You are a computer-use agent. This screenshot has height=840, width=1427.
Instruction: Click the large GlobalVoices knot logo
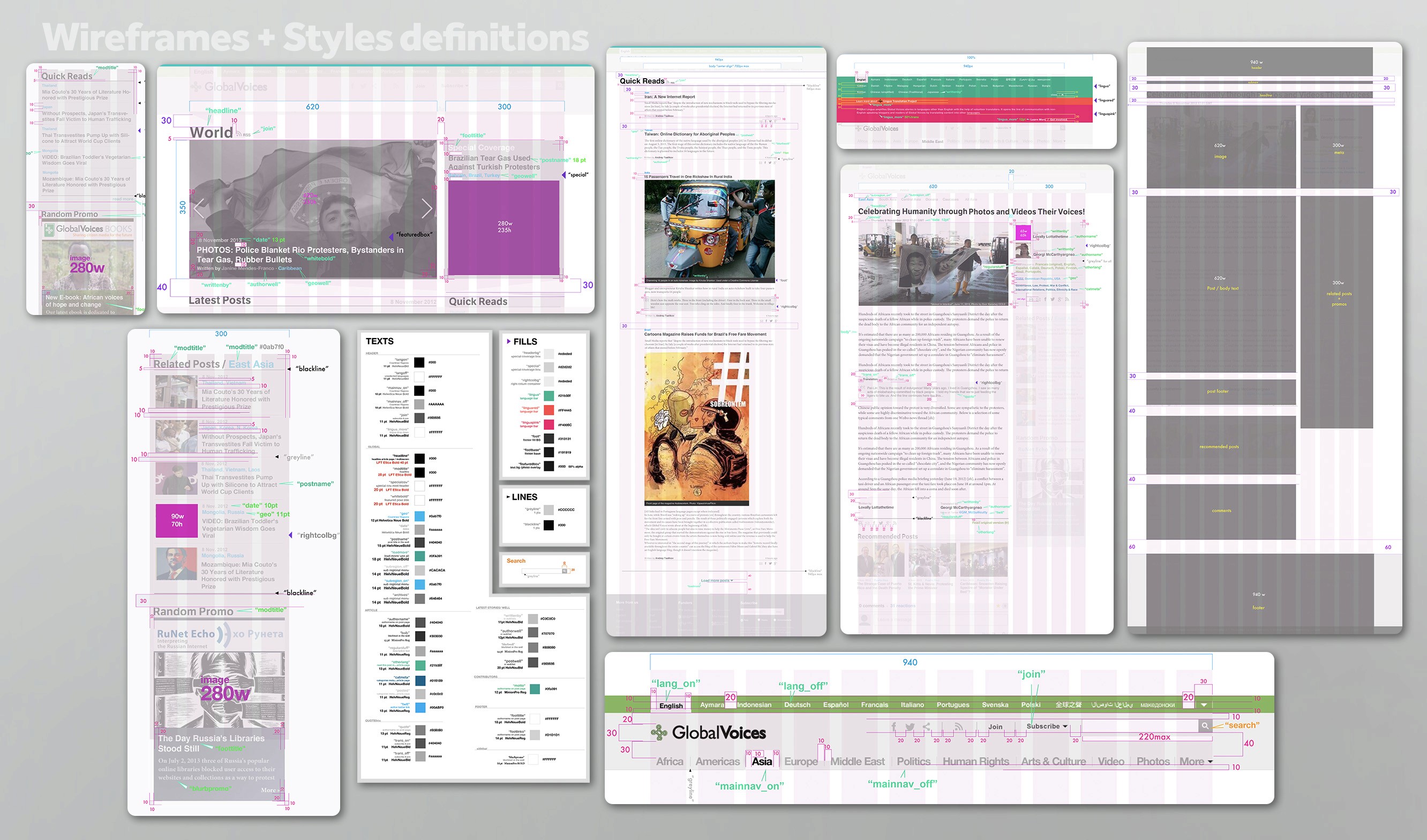tap(659, 732)
